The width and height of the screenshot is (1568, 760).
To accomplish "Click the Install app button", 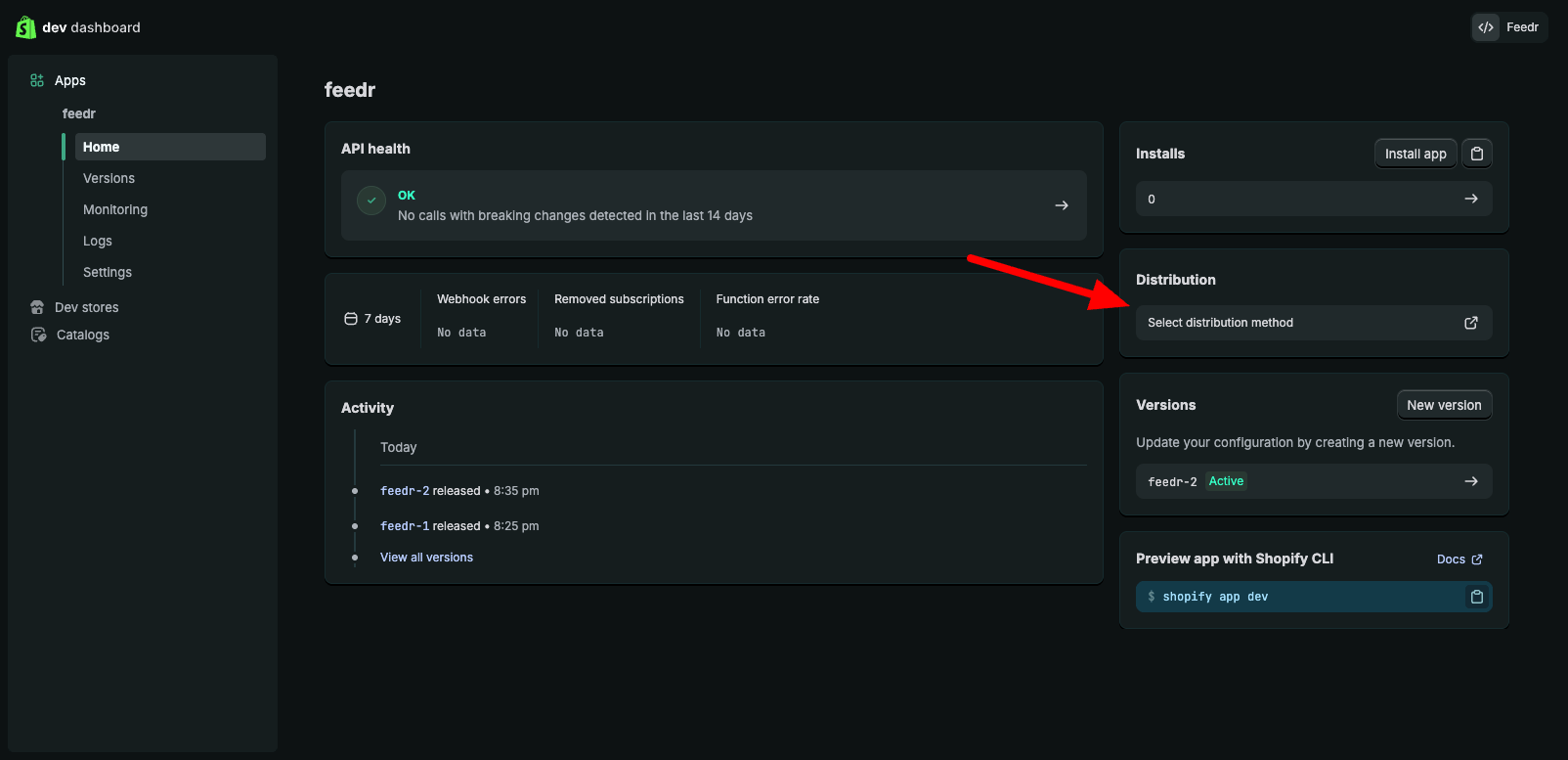I will [1415, 154].
